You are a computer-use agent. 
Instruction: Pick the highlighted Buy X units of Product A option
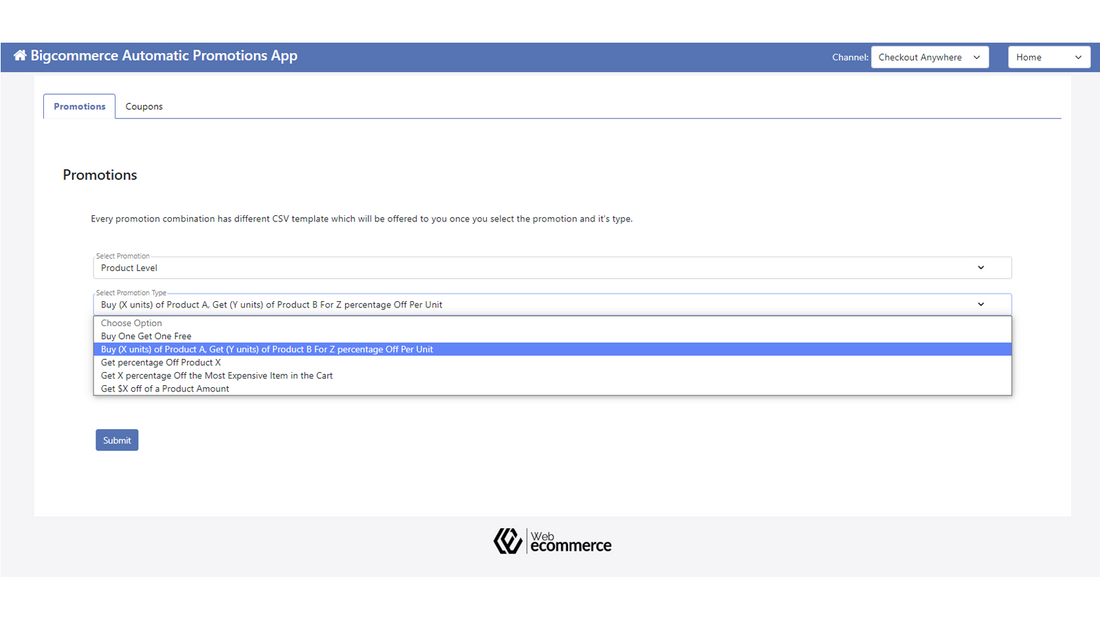(552, 350)
